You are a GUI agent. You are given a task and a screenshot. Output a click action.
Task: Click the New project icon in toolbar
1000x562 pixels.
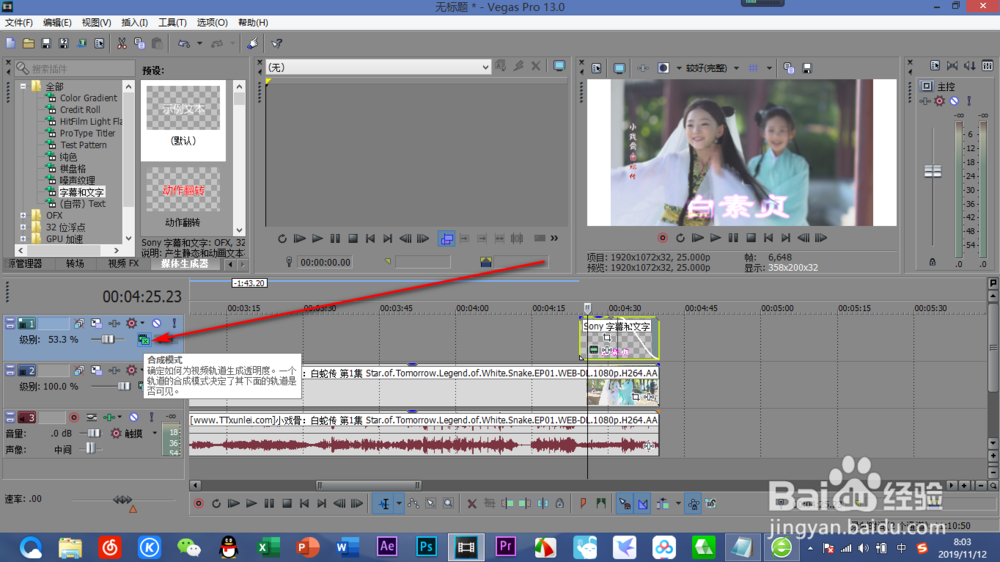pos(11,43)
